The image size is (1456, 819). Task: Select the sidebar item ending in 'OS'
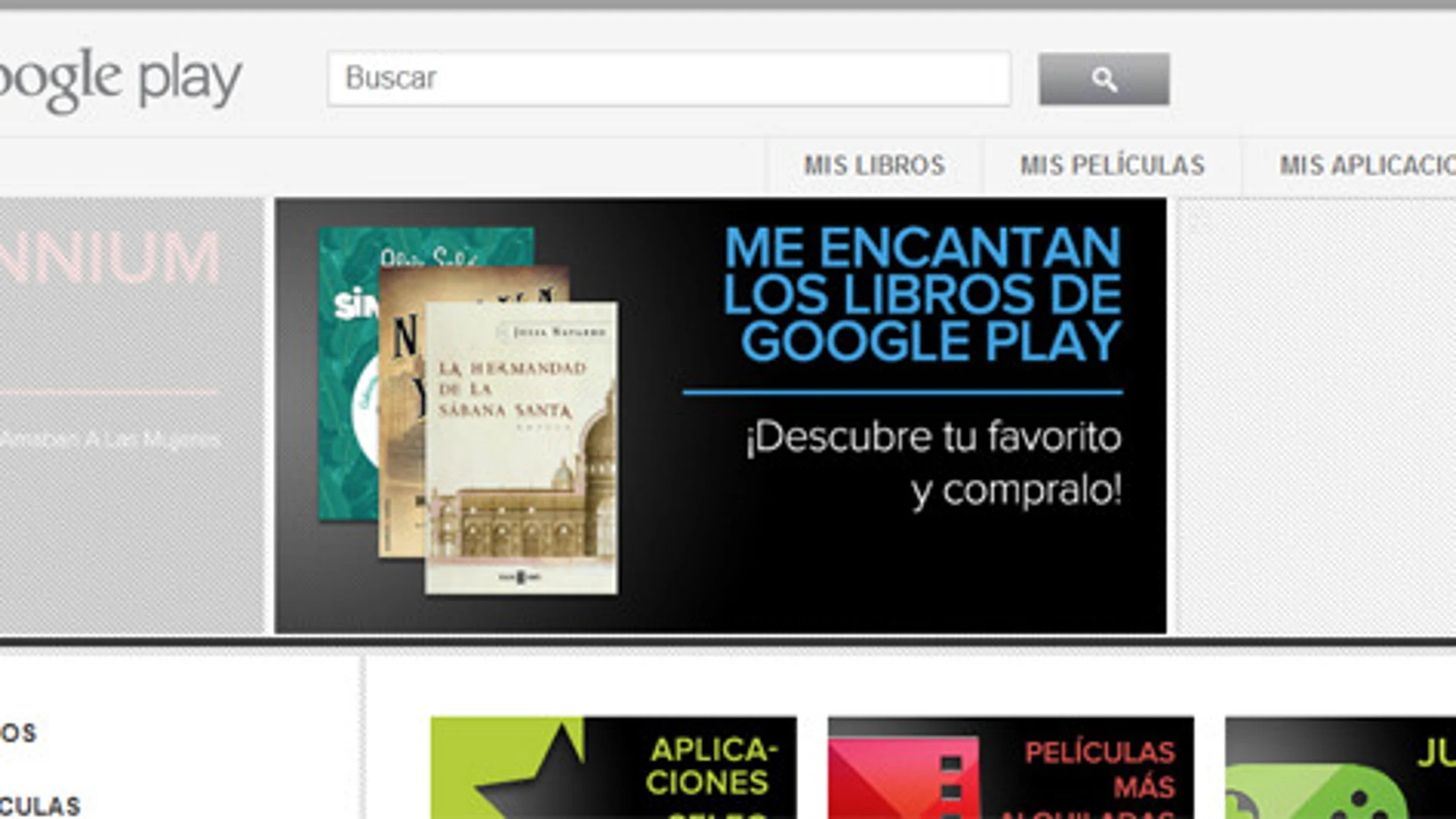pyautogui.click(x=18, y=733)
